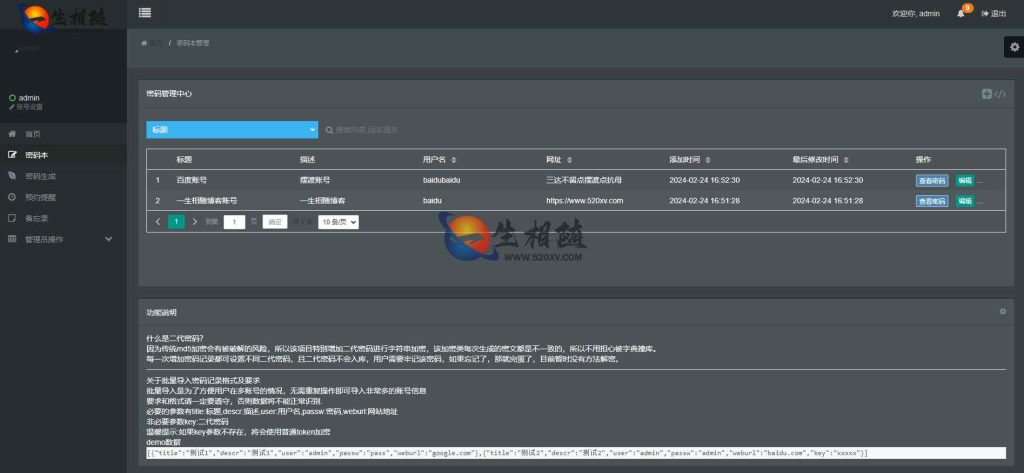Image resolution: width=1024 pixels, height=473 pixels.
Task: Click the https://www.520xv.com URL cell
Action: click(x=584, y=201)
